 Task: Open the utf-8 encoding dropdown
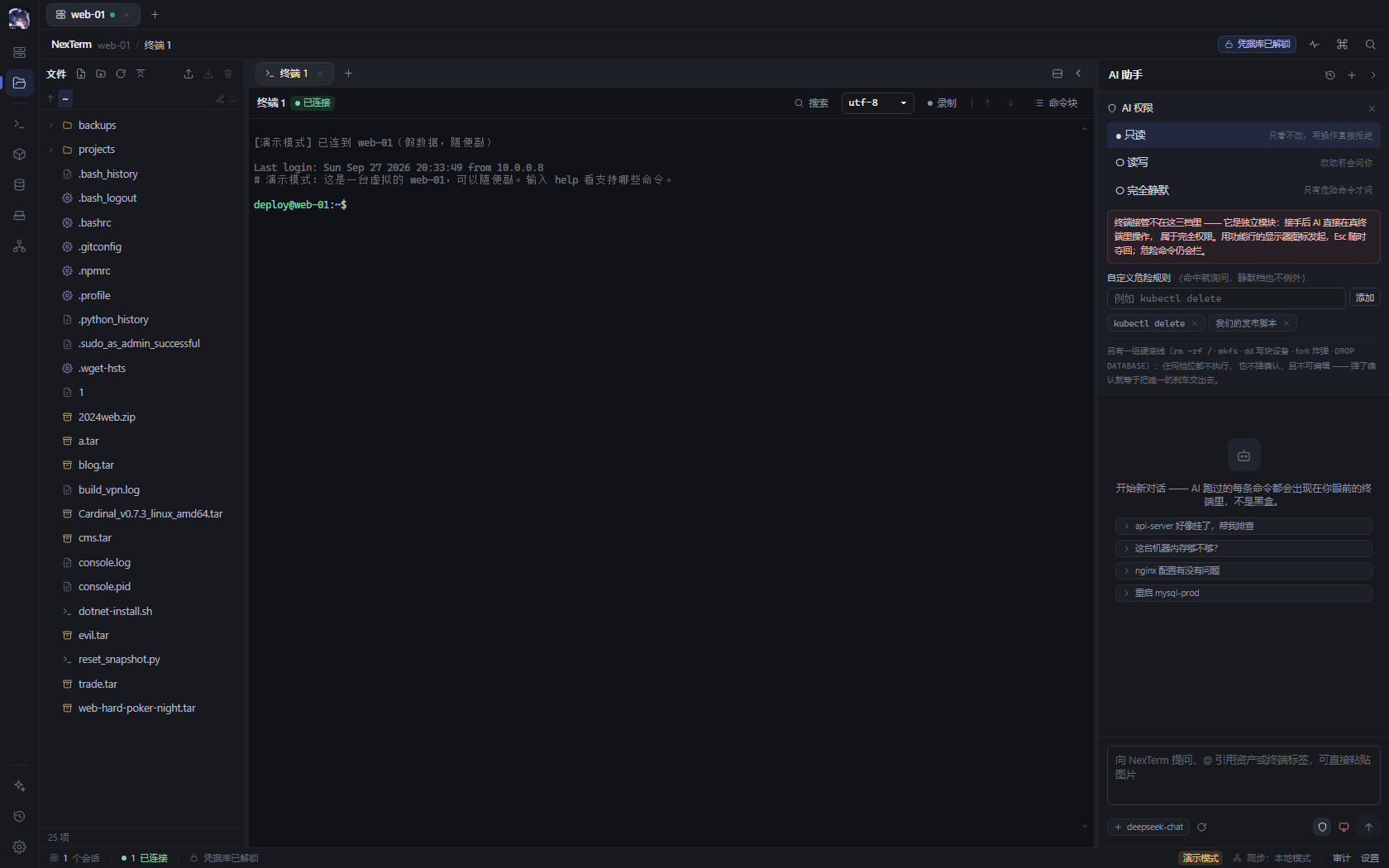click(877, 103)
